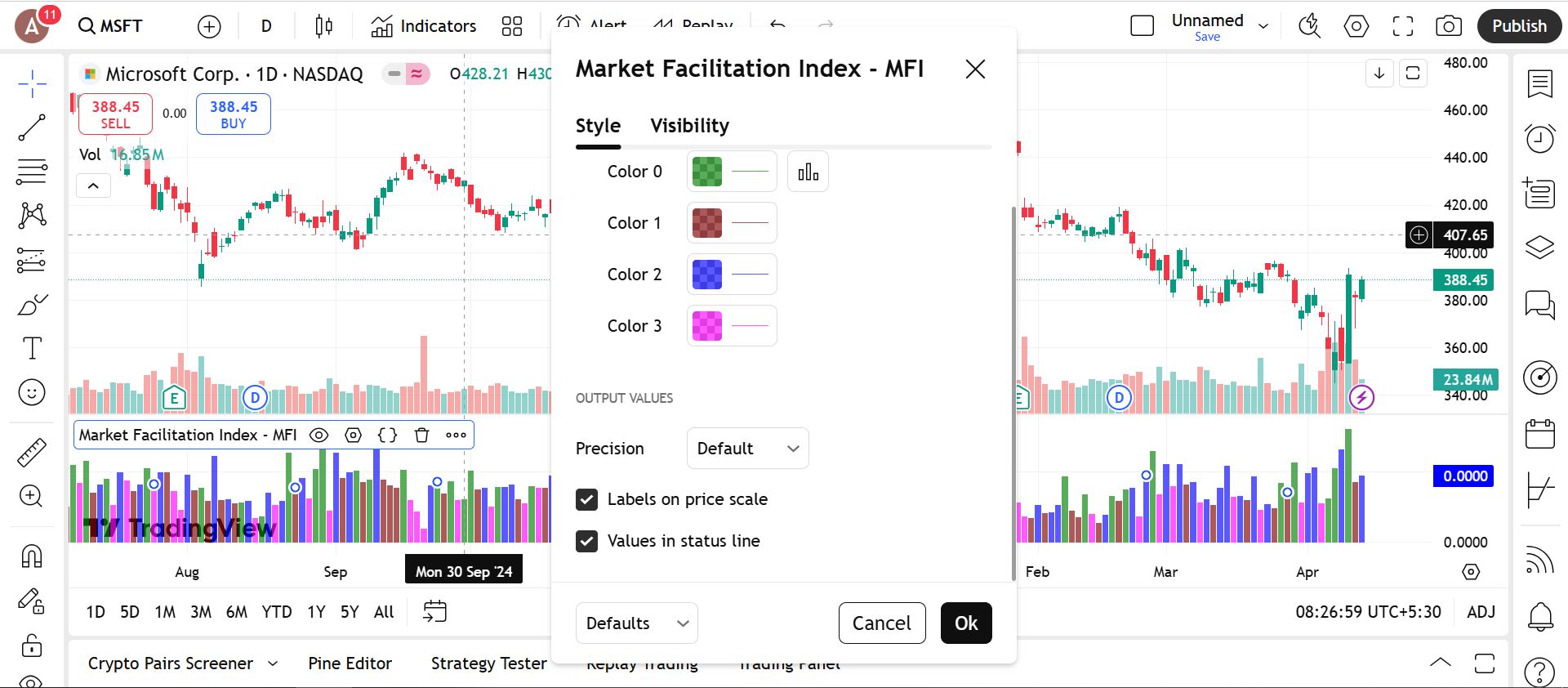Select the ruler measure tool

(32, 452)
